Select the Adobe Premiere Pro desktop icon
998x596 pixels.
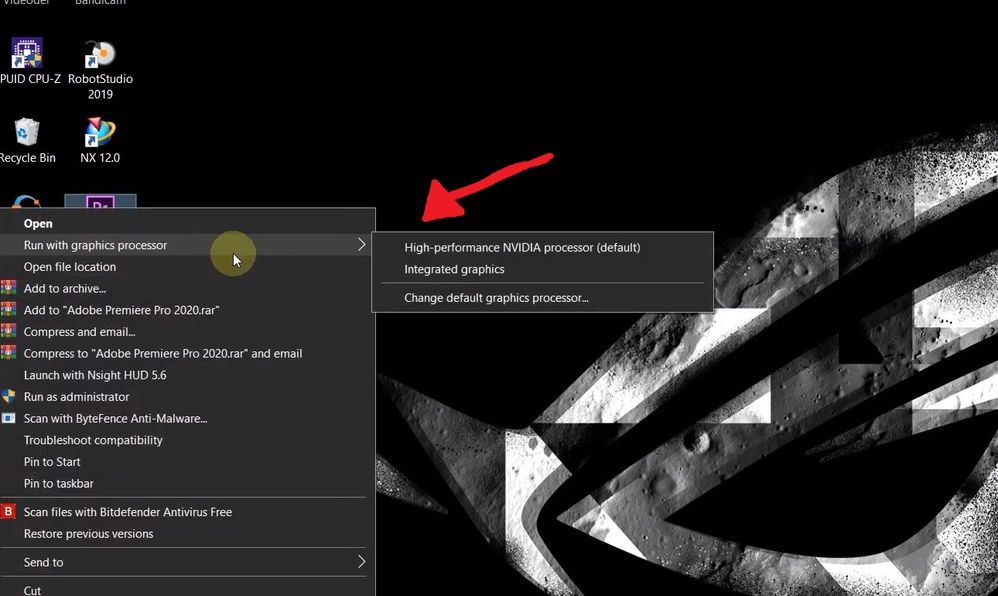pos(100,201)
